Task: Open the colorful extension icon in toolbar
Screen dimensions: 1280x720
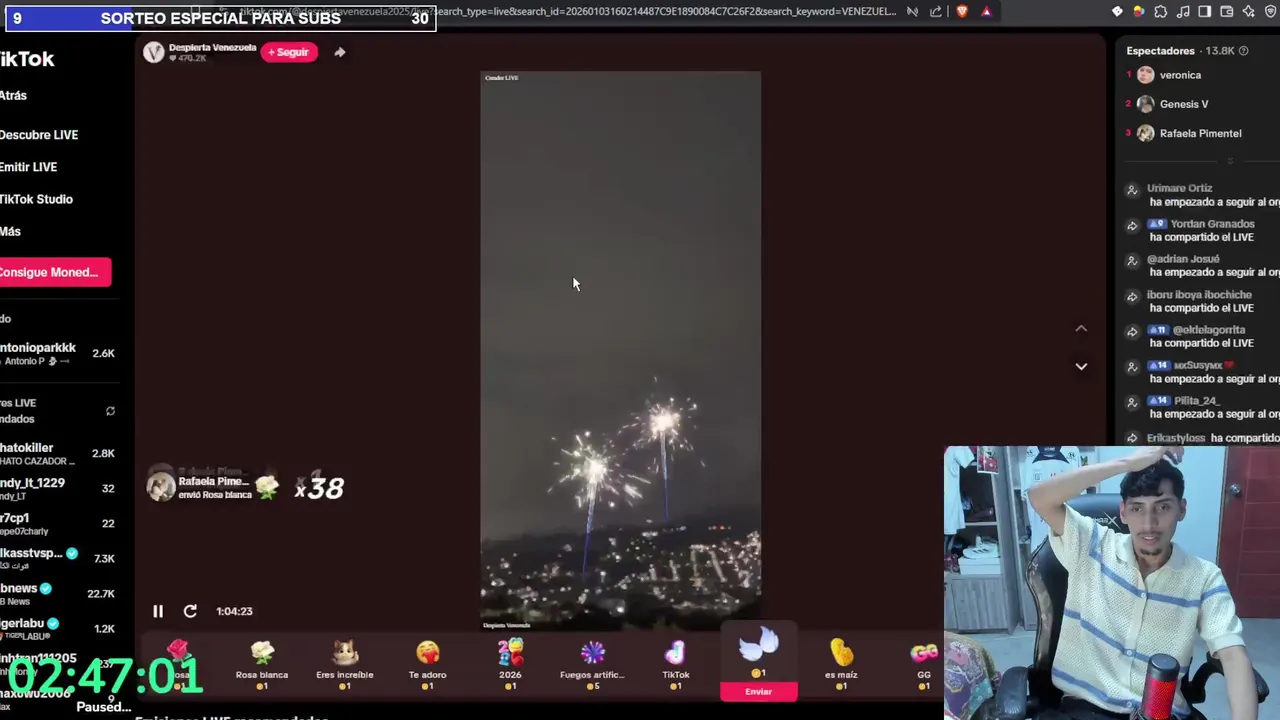Action: 1139,12
